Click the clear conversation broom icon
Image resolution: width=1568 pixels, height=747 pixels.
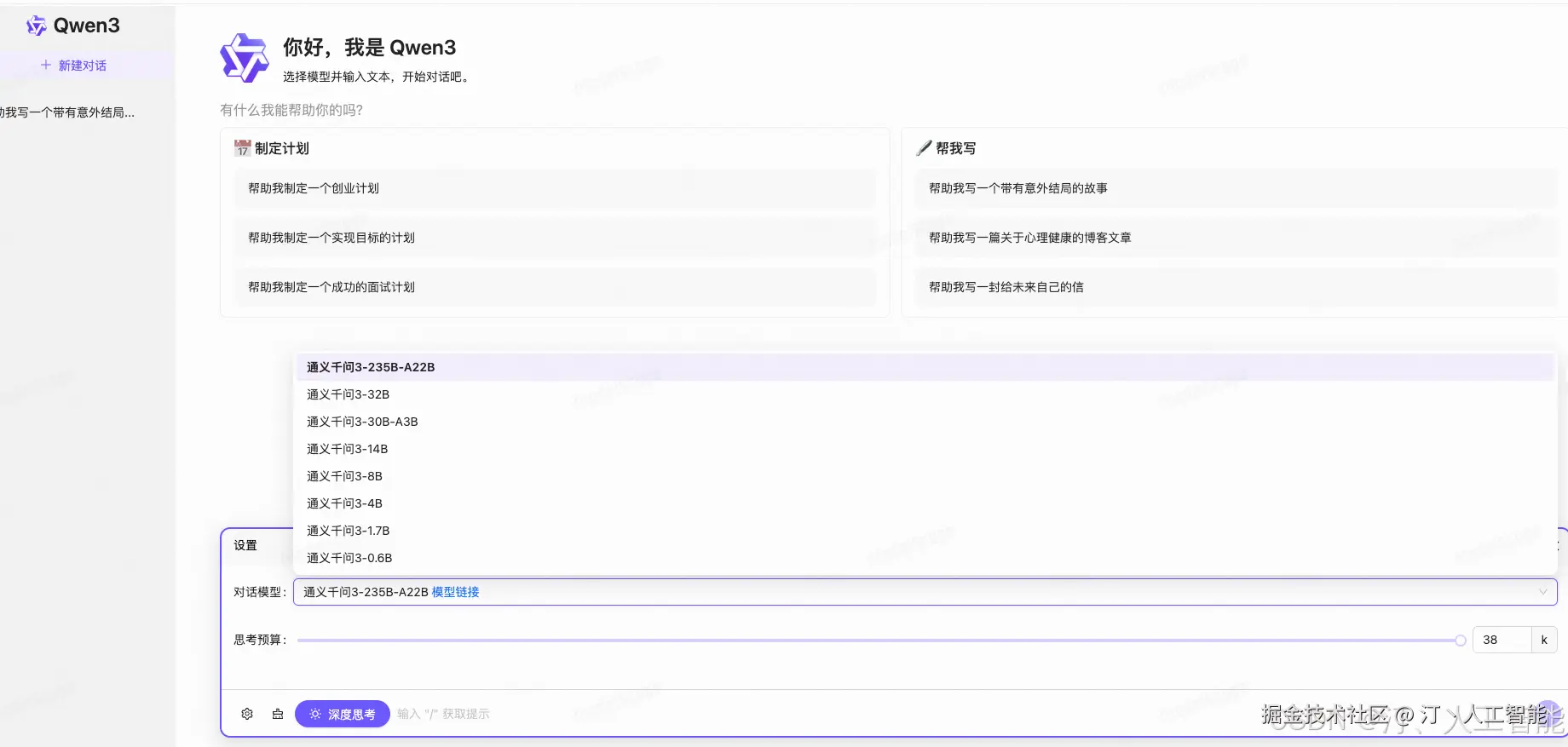coord(278,714)
